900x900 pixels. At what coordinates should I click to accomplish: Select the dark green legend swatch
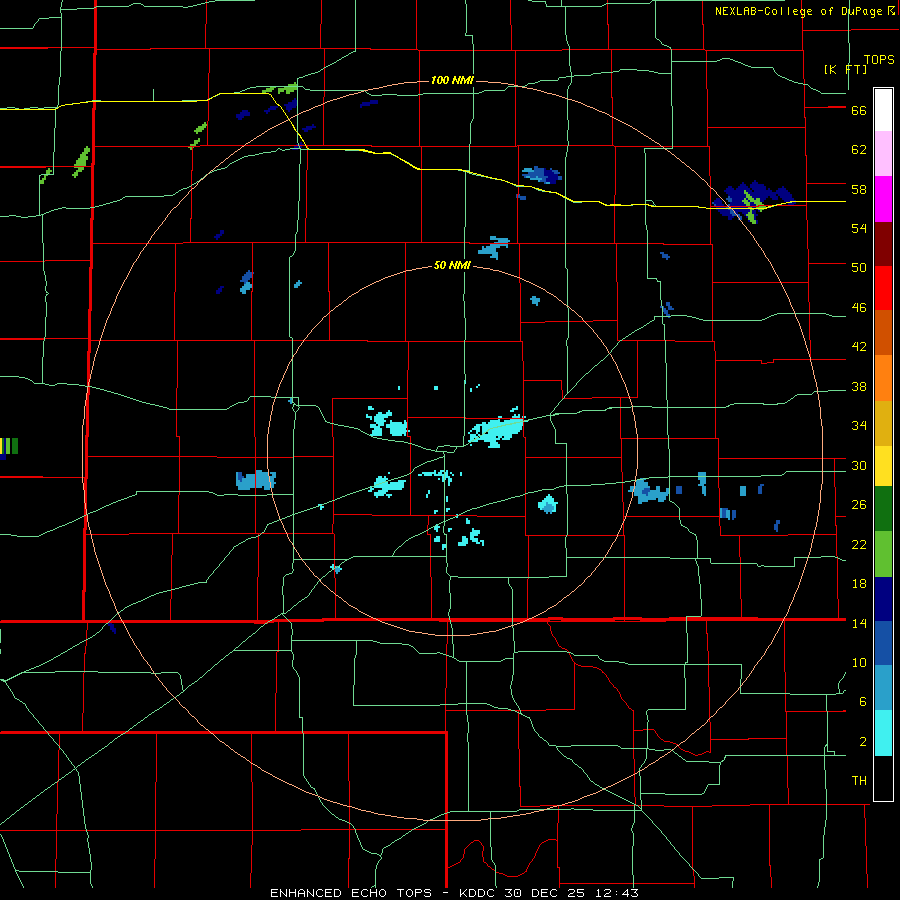click(x=883, y=509)
